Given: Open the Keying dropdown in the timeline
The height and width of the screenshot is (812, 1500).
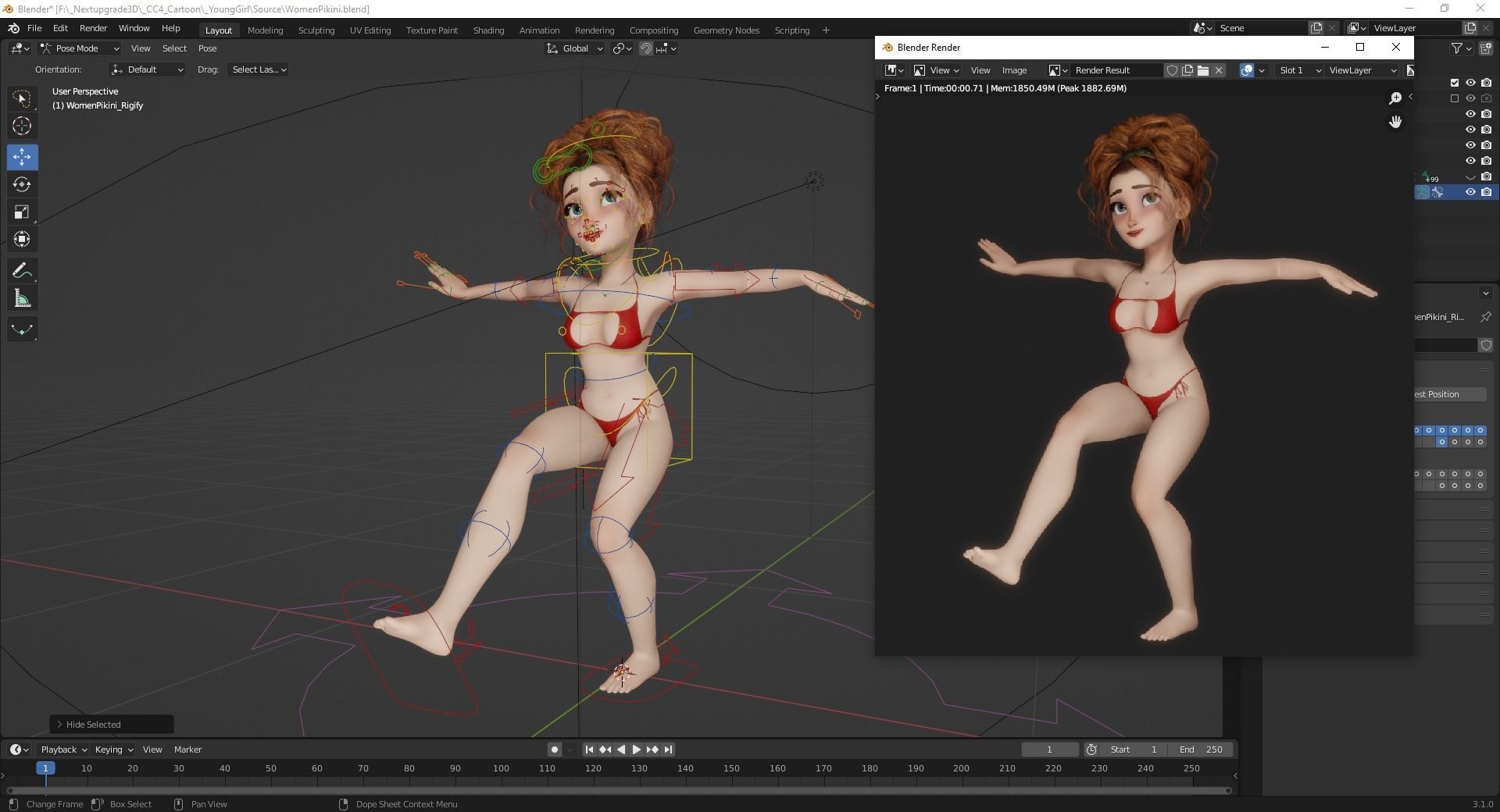Looking at the screenshot, I should [x=114, y=750].
